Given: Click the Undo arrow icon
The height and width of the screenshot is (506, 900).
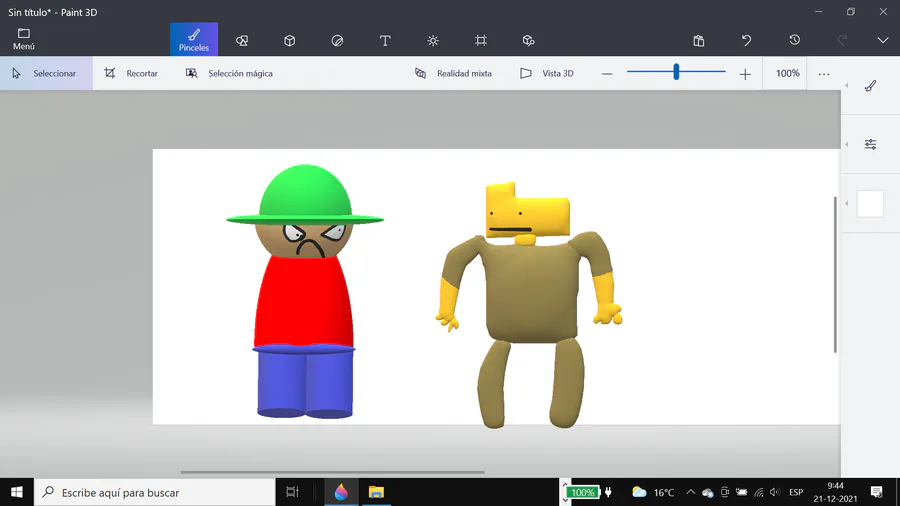Looking at the screenshot, I should coord(746,41).
